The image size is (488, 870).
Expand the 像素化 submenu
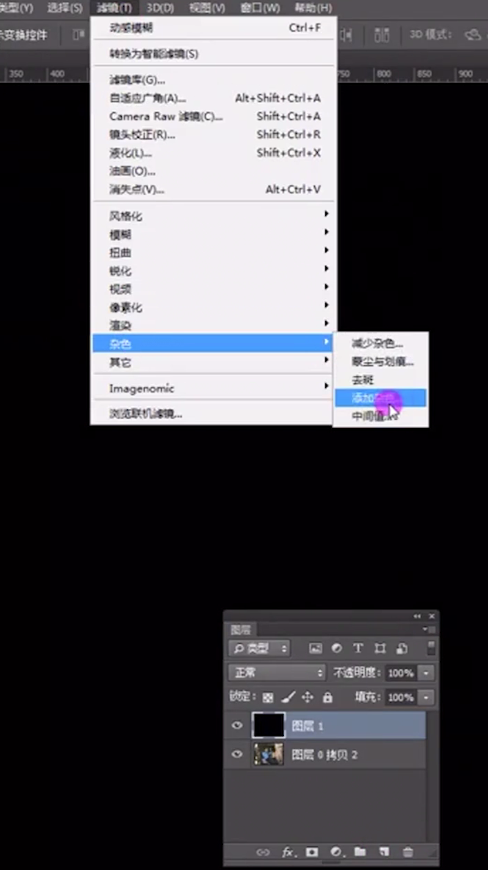(214, 307)
